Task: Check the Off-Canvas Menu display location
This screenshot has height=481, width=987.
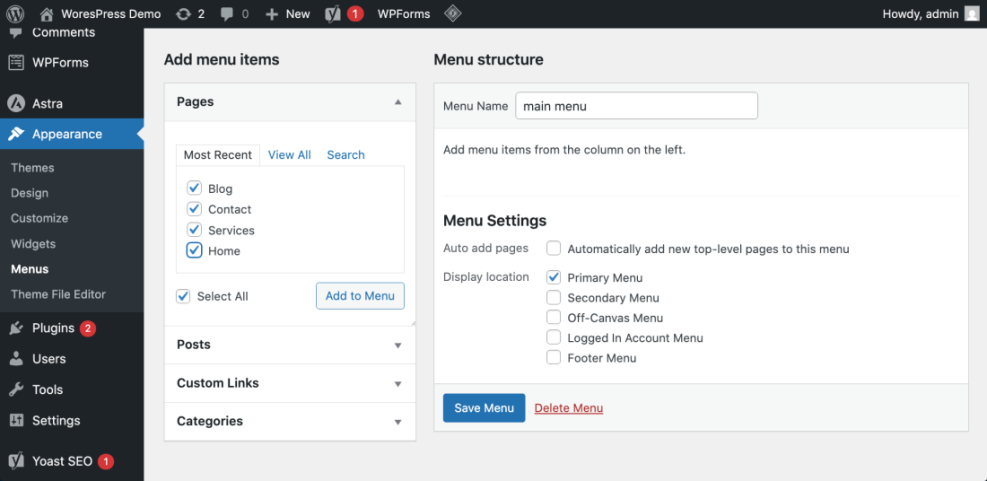Action: coord(553,318)
